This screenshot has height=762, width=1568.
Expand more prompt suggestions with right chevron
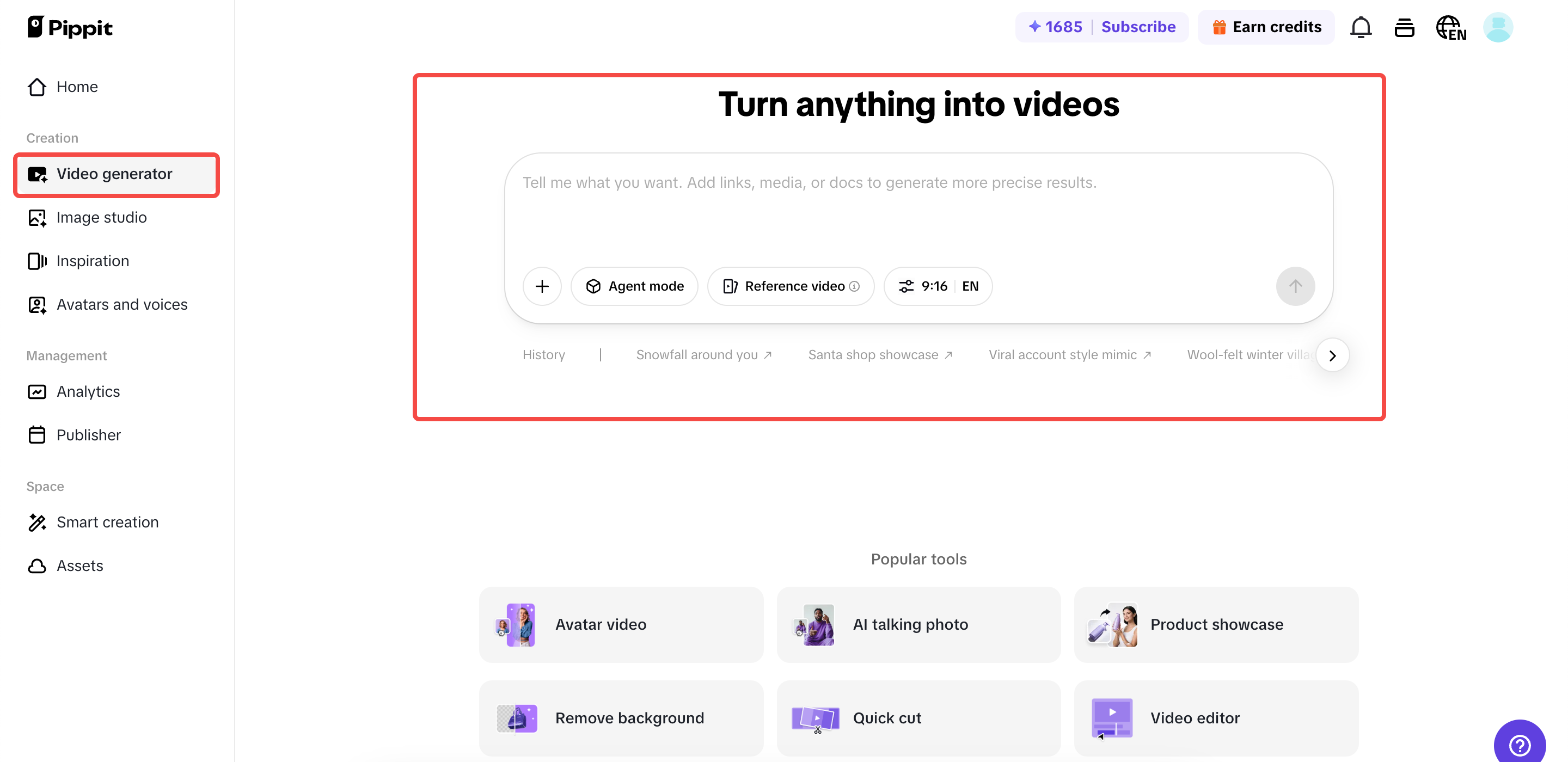pos(1332,355)
